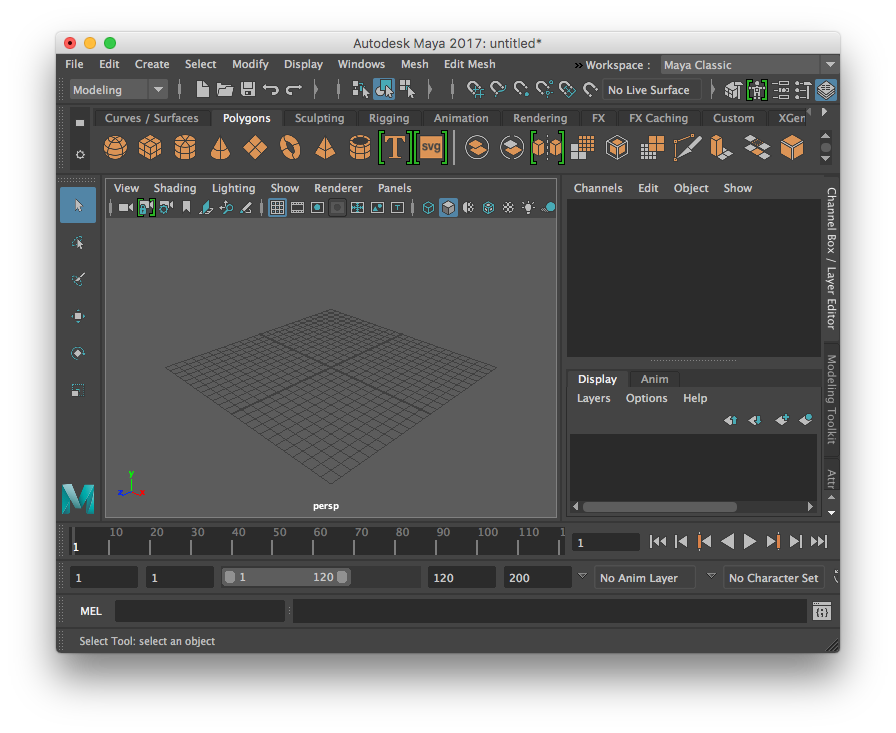Open the Script Editor icon
The image size is (896, 733).
click(x=822, y=611)
